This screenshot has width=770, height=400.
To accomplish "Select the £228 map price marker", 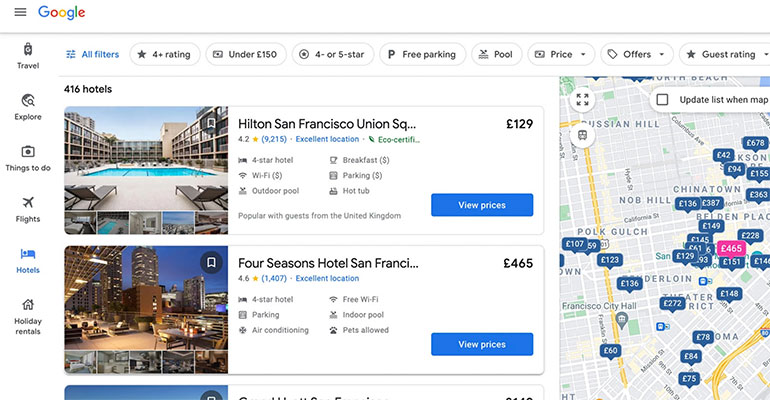I will point(750,236).
